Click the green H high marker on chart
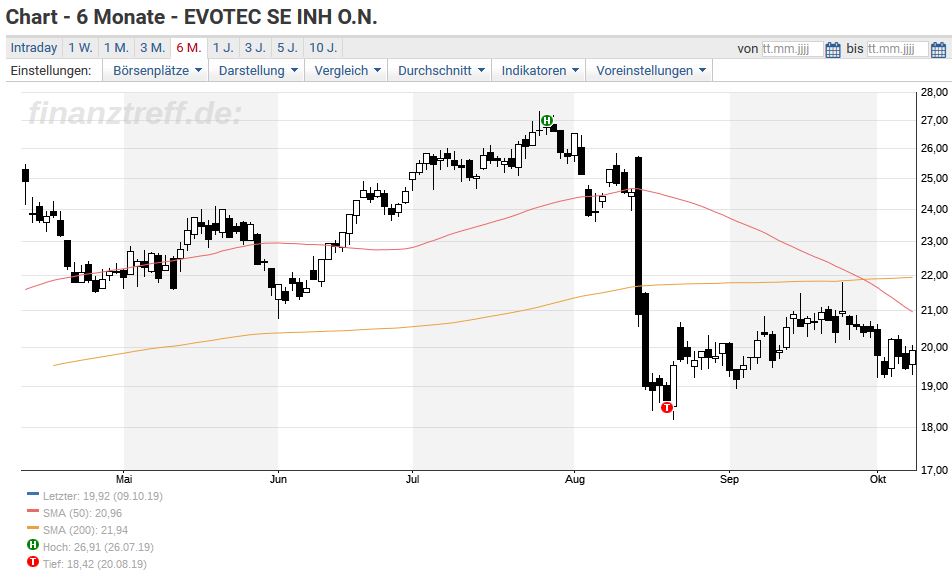This screenshot has height=580, width=952. [547, 120]
